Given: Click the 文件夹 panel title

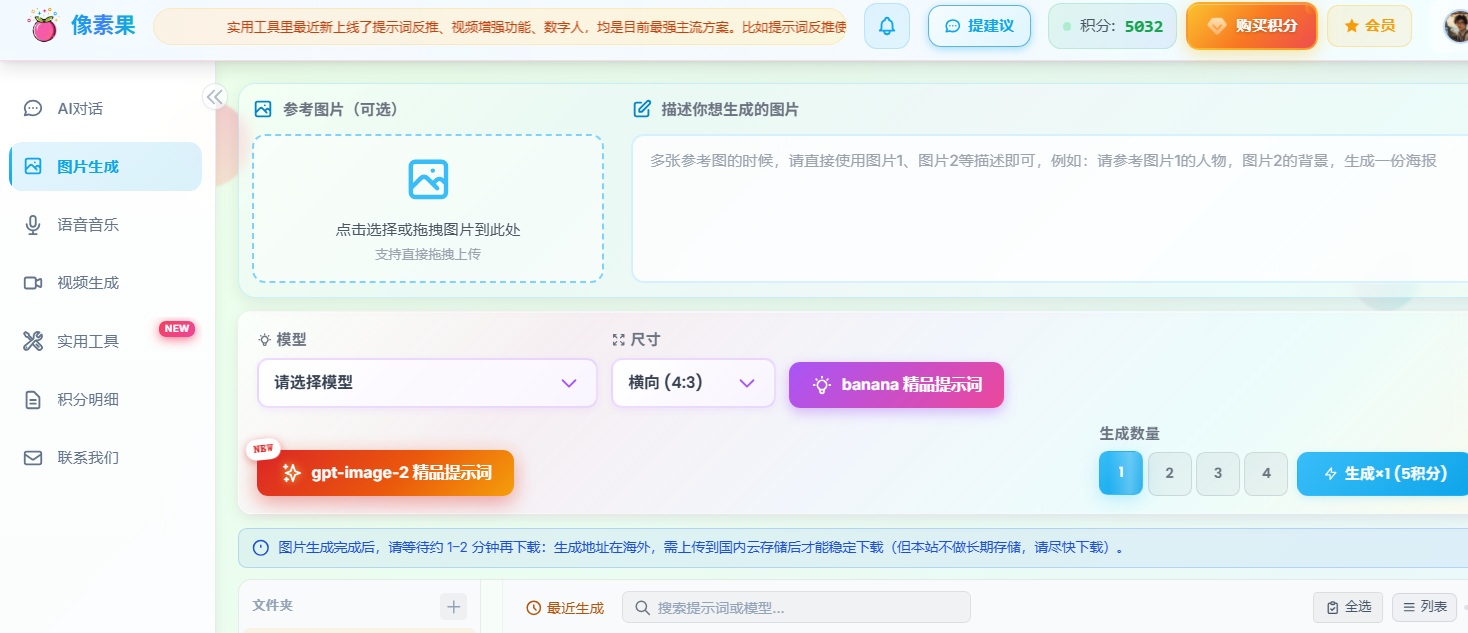Looking at the screenshot, I should 273,605.
